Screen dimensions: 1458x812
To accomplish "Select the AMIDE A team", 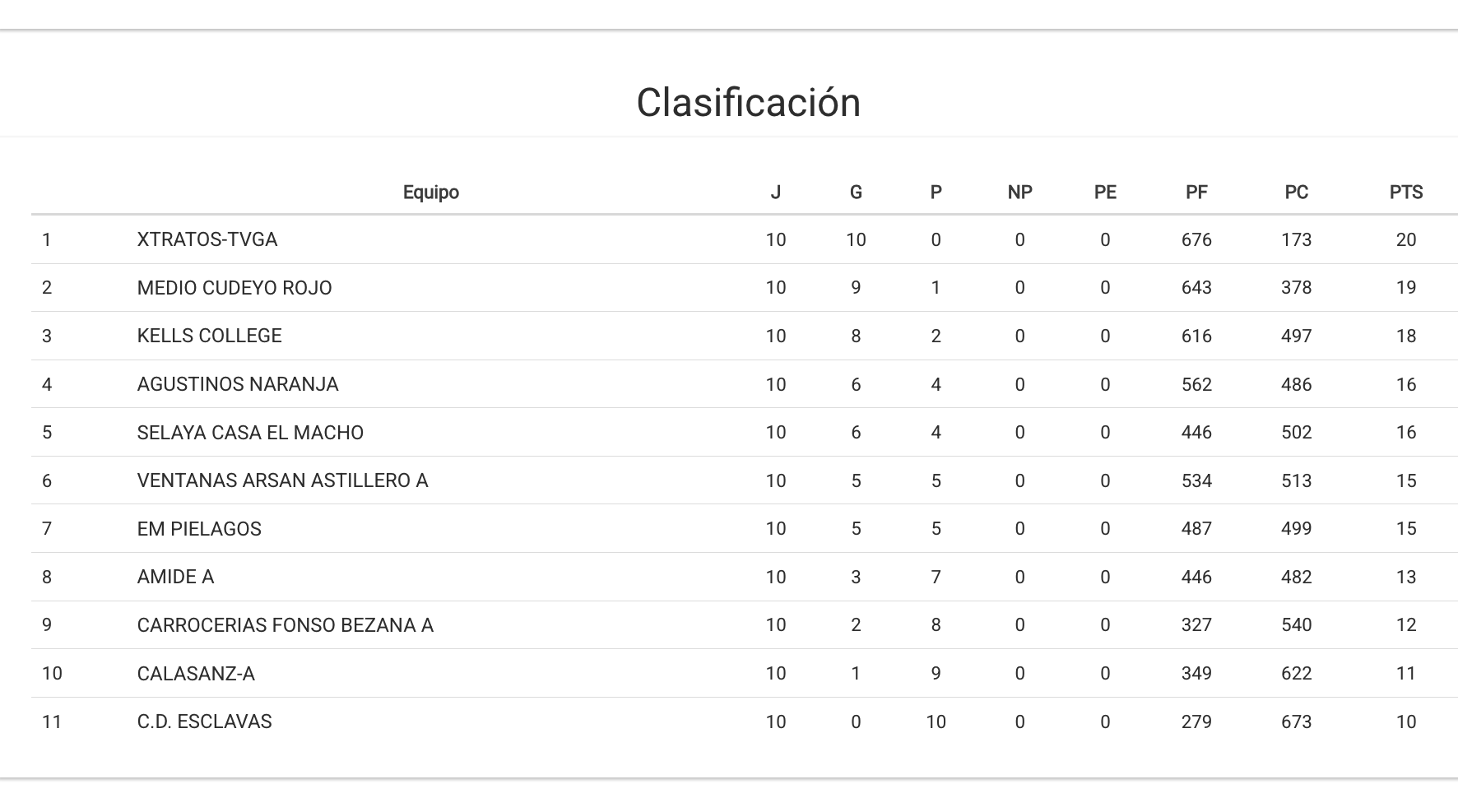I will (x=175, y=577).
